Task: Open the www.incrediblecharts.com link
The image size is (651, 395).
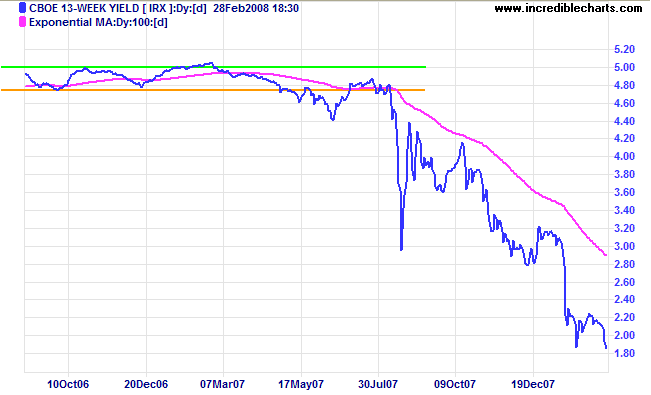Action: (568, 8)
